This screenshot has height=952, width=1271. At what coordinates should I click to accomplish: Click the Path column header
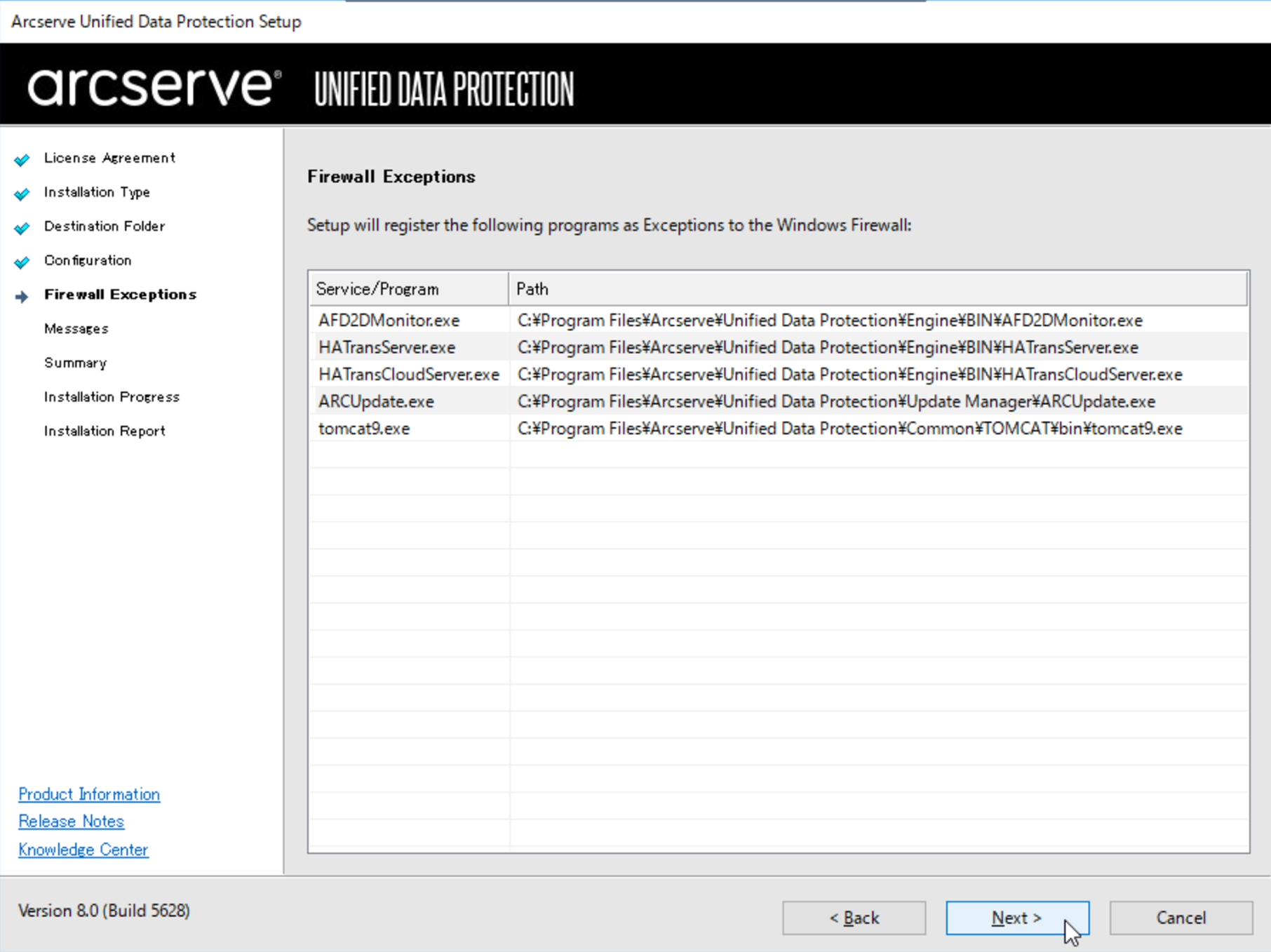[x=878, y=289]
